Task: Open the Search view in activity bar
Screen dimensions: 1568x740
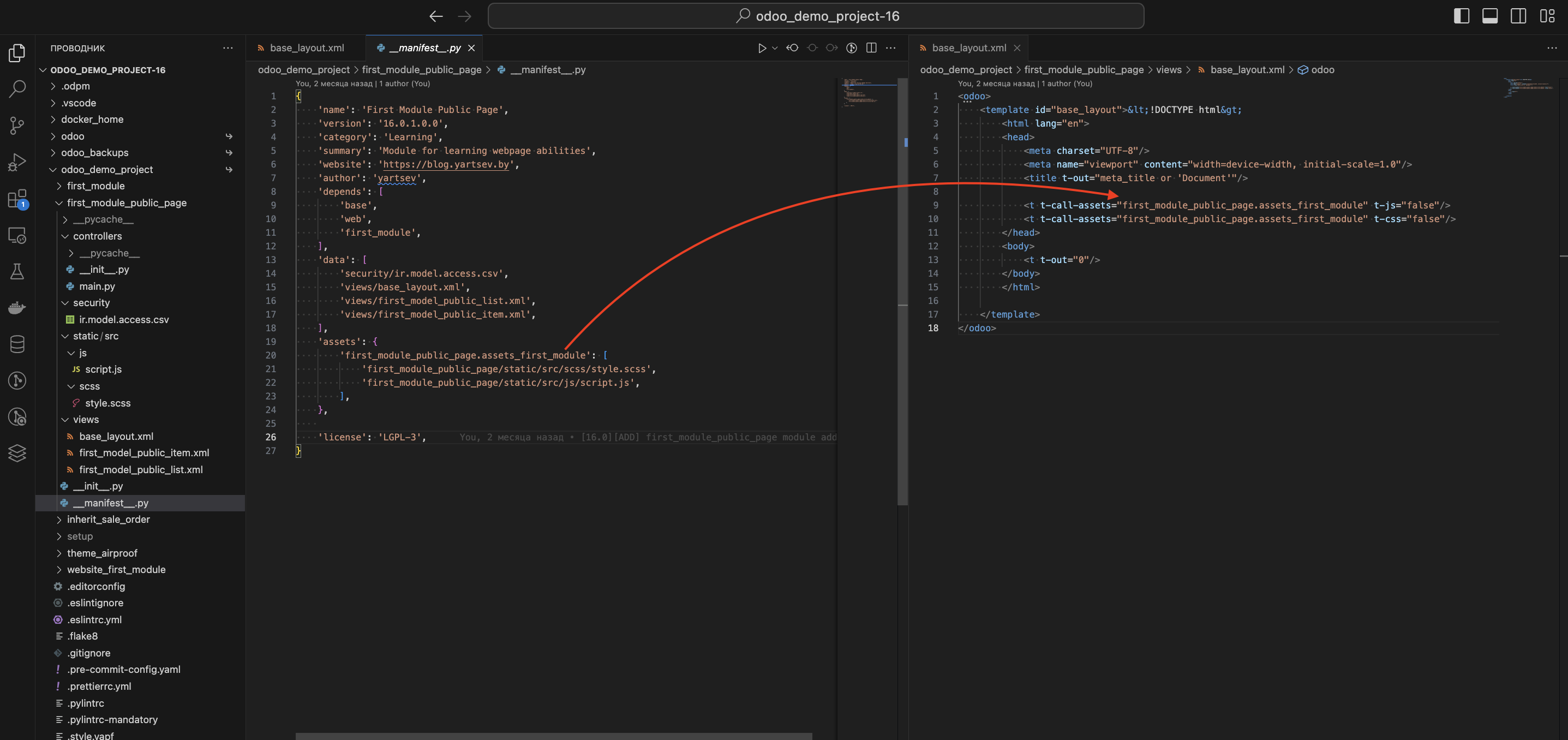Action: click(17, 89)
